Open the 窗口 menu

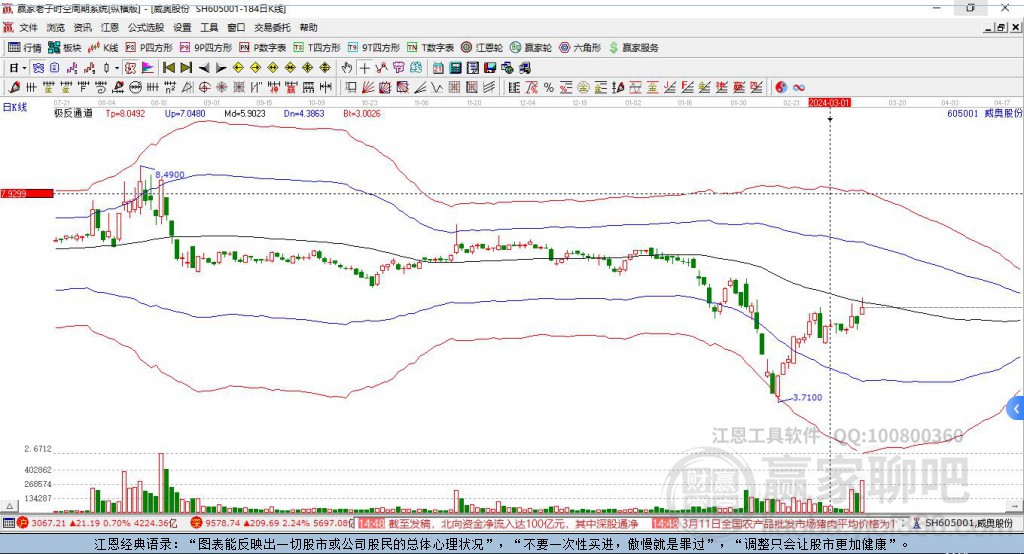236,27
